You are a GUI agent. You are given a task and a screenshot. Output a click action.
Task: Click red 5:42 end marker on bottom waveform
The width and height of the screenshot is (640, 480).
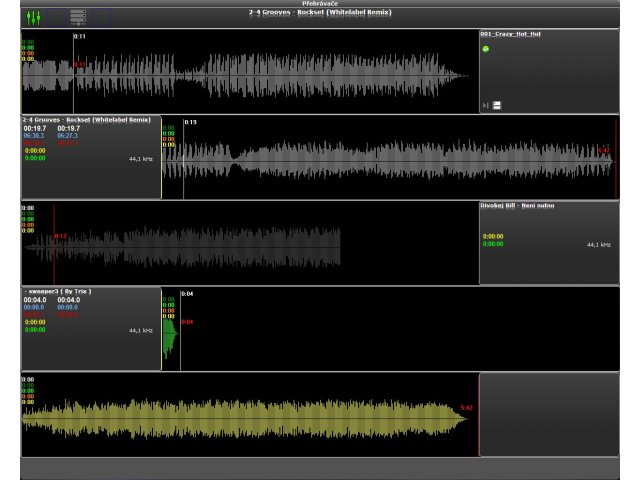tap(466, 408)
